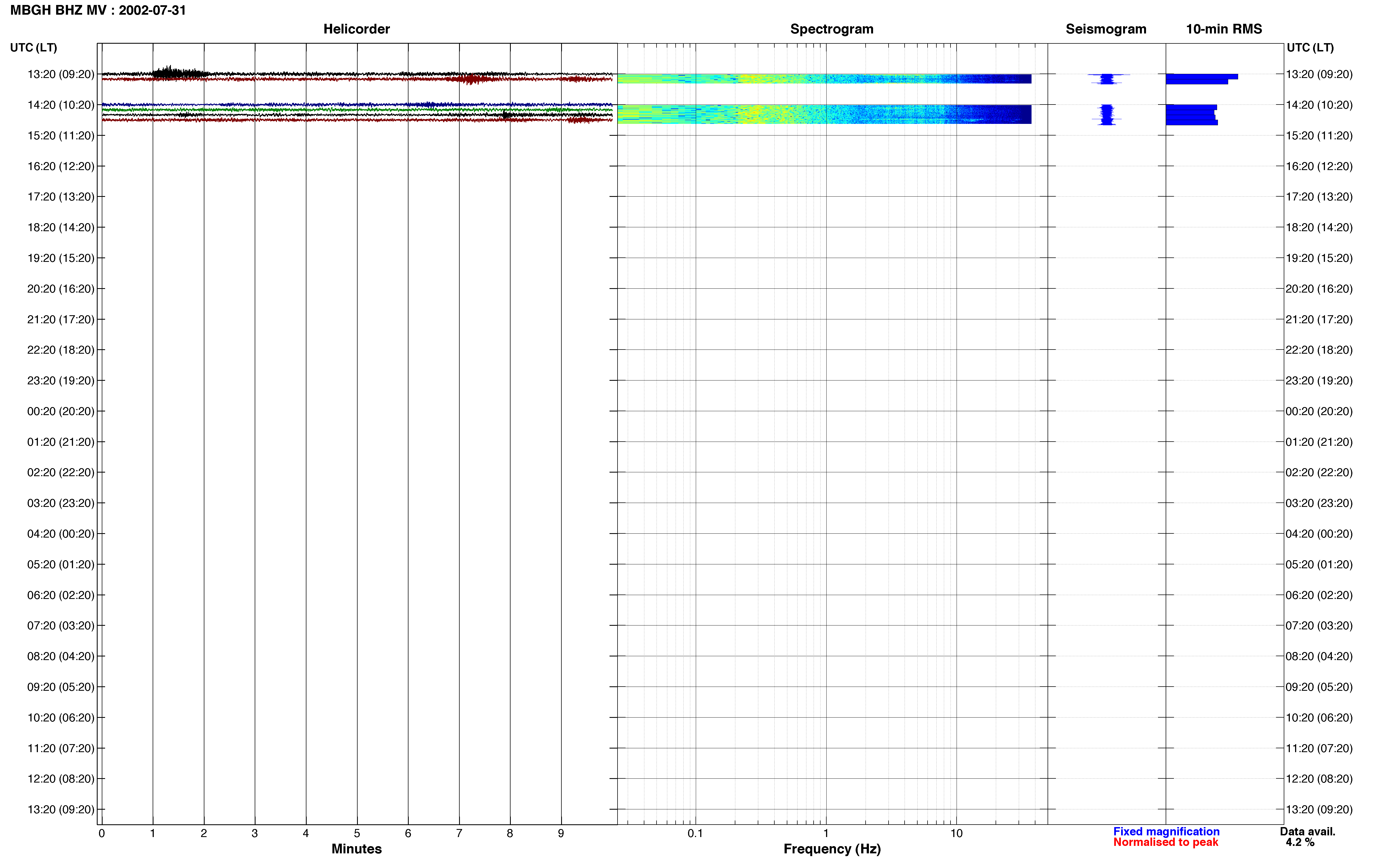
Task: Select the Helicorder panel heading
Action: (x=356, y=29)
